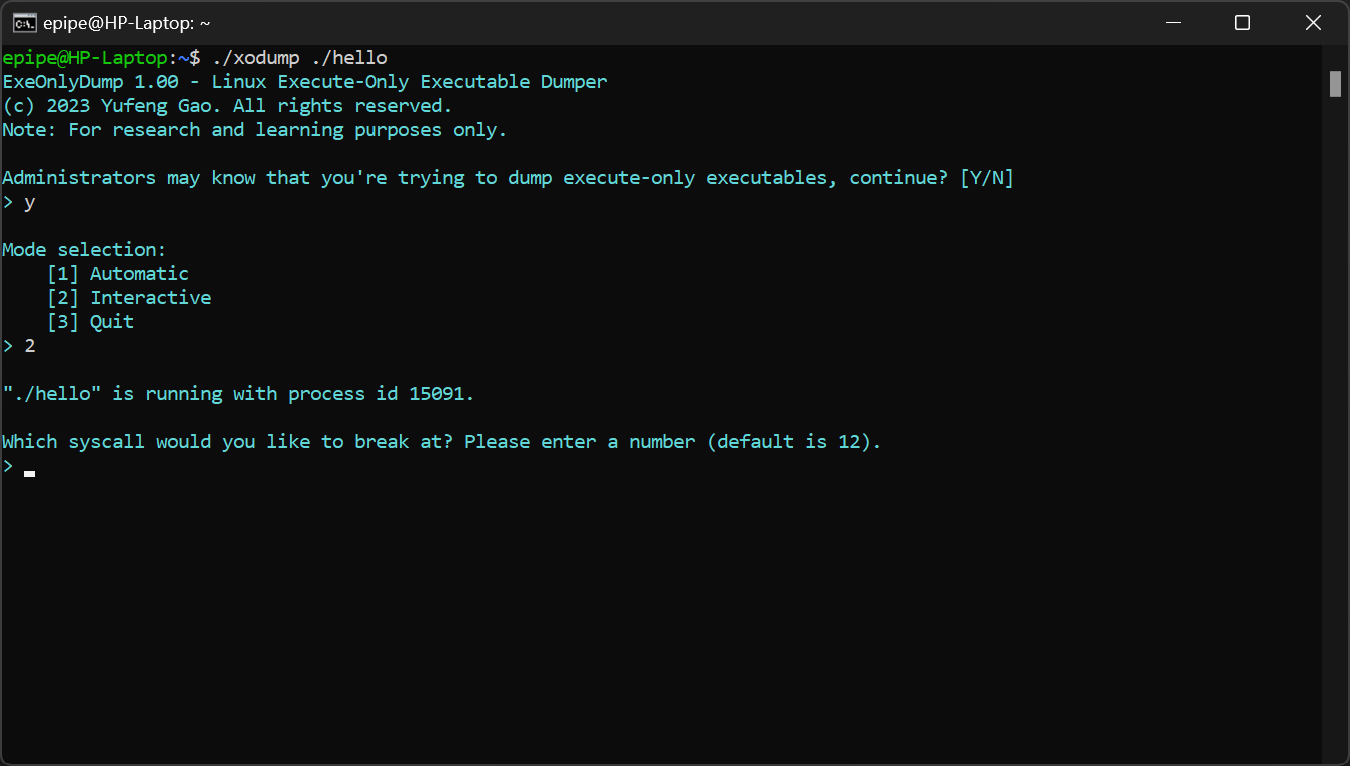Click the "[3] Quit" mode option text
The height and width of the screenshot is (766, 1350).
tap(90, 322)
